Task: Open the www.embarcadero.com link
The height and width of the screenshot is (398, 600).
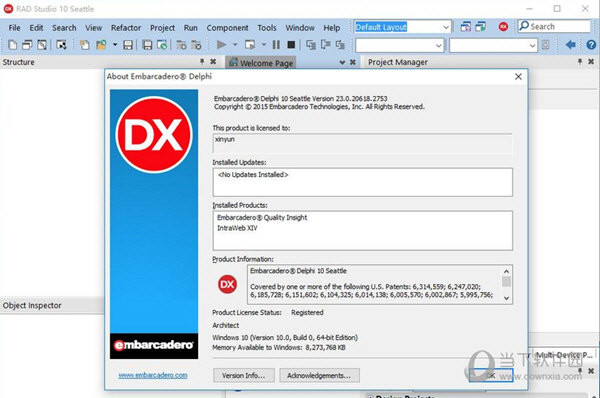Action: coord(153,375)
